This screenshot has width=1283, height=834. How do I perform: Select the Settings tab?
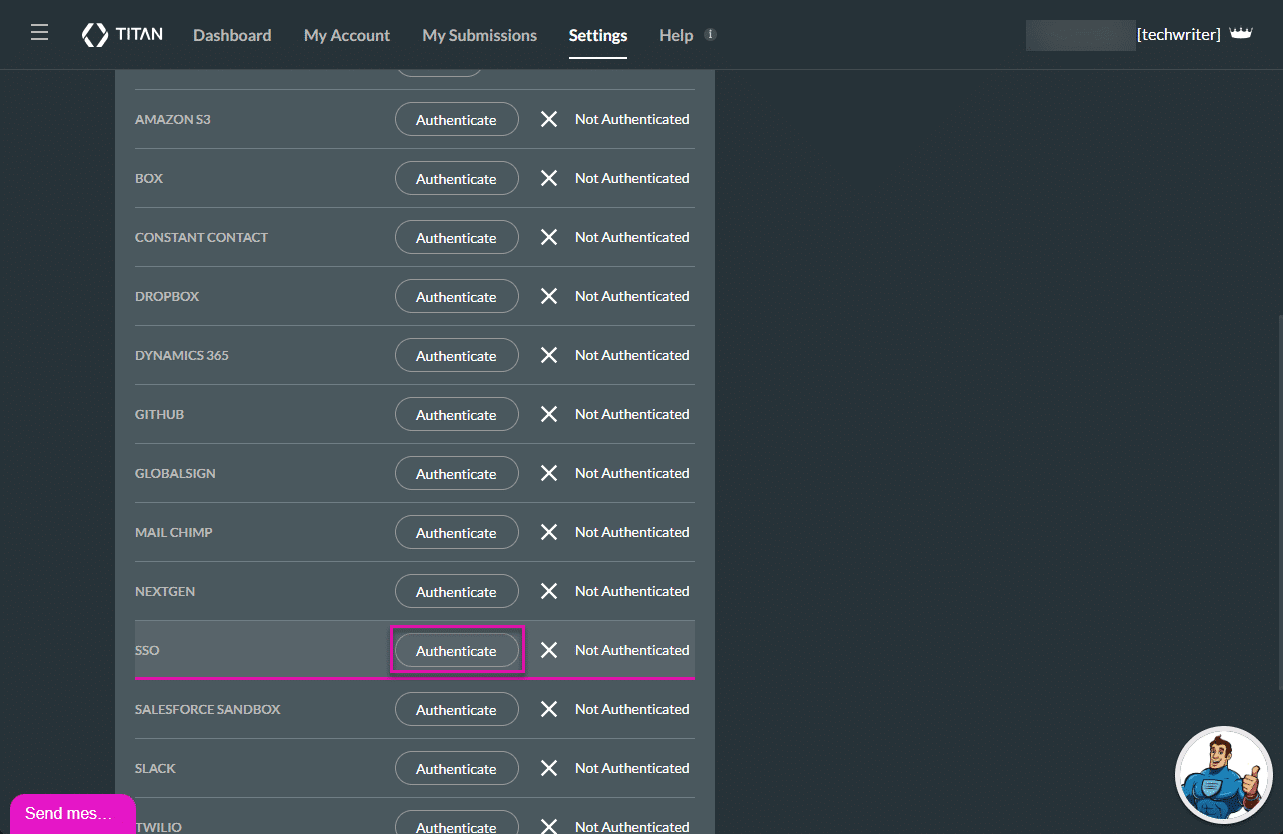point(598,35)
